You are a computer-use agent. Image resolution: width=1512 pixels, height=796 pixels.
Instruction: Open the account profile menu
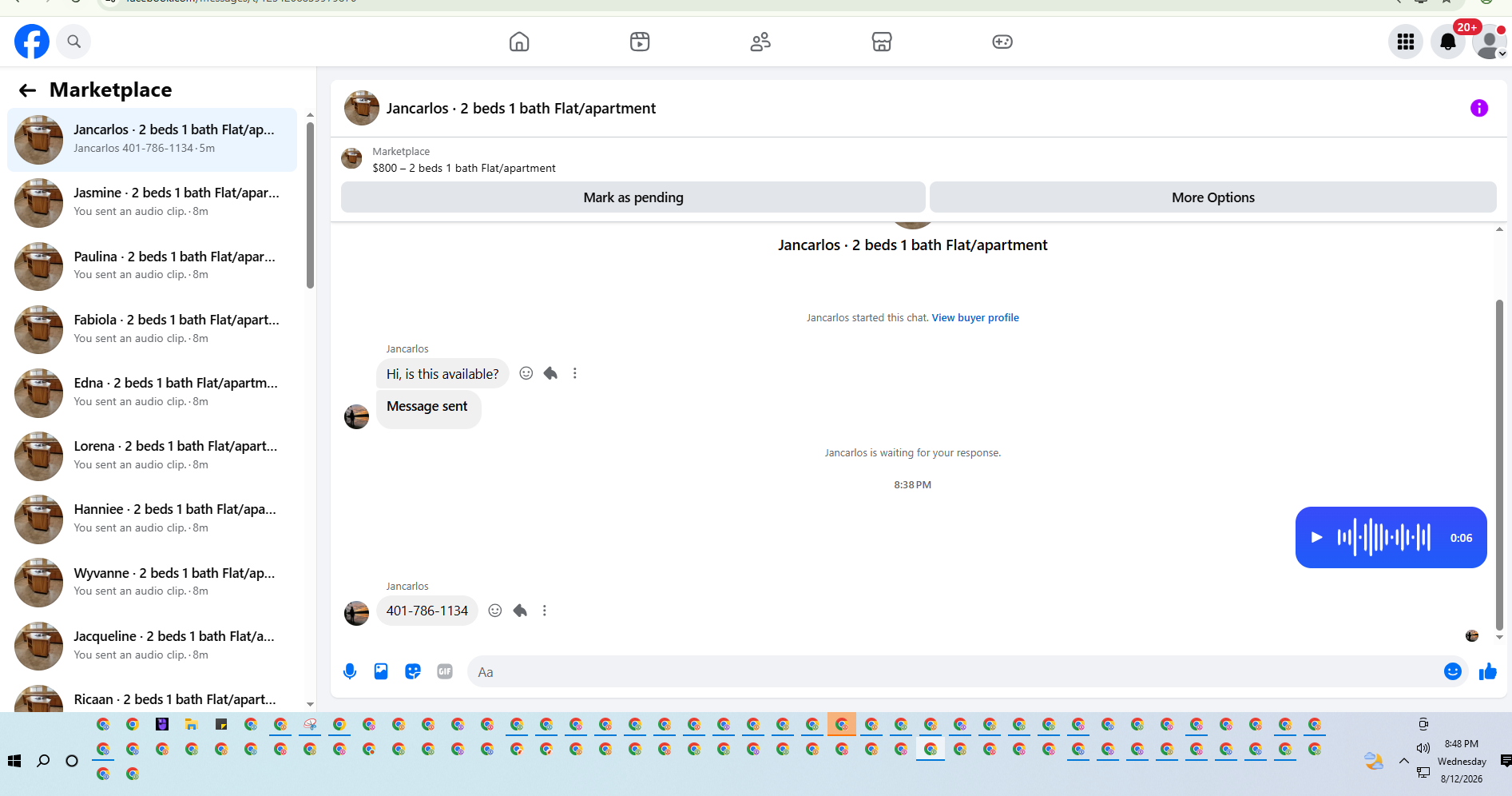[1490, 42]
